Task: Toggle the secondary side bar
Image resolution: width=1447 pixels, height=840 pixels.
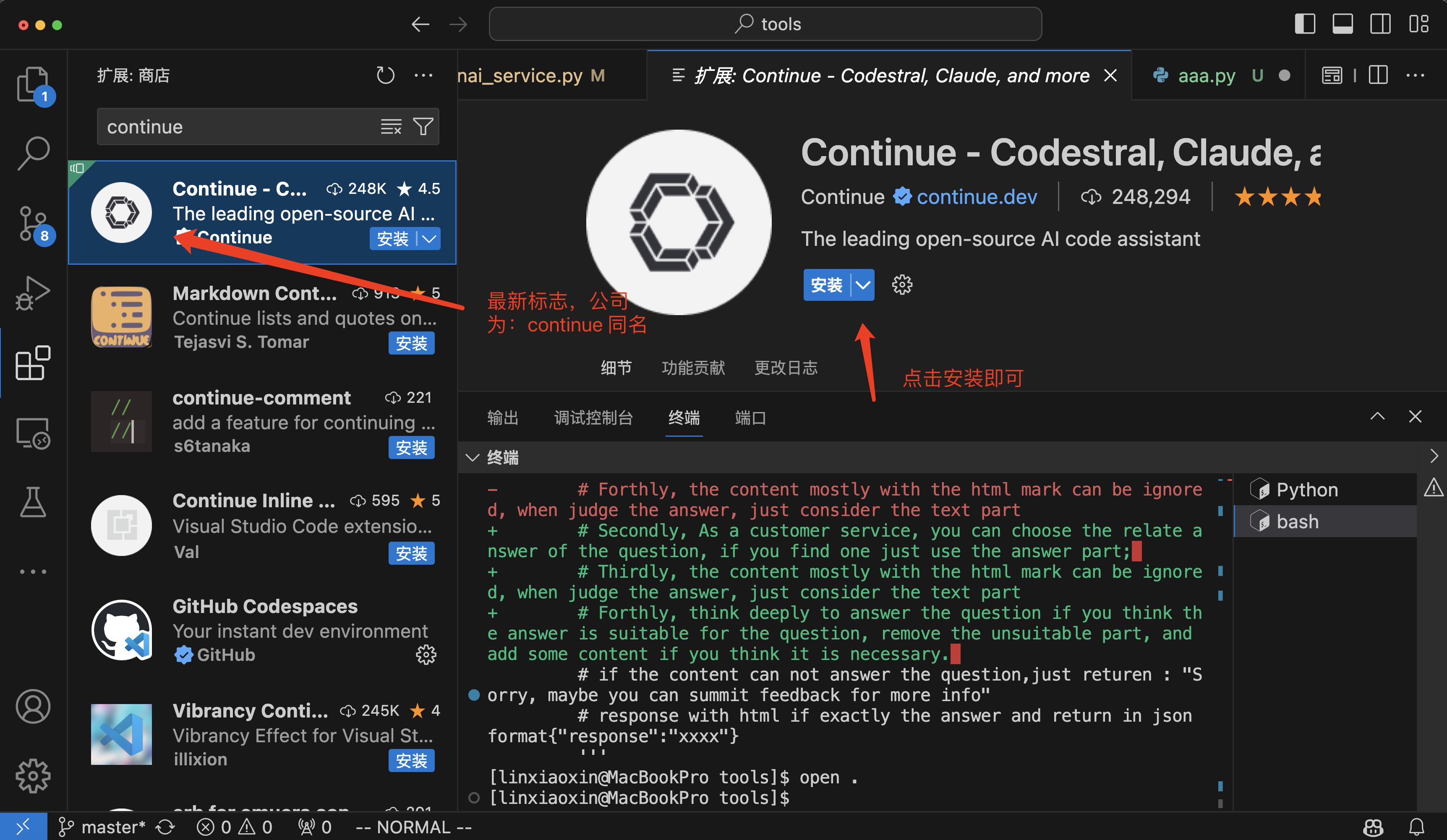Action: [1380, 24]
